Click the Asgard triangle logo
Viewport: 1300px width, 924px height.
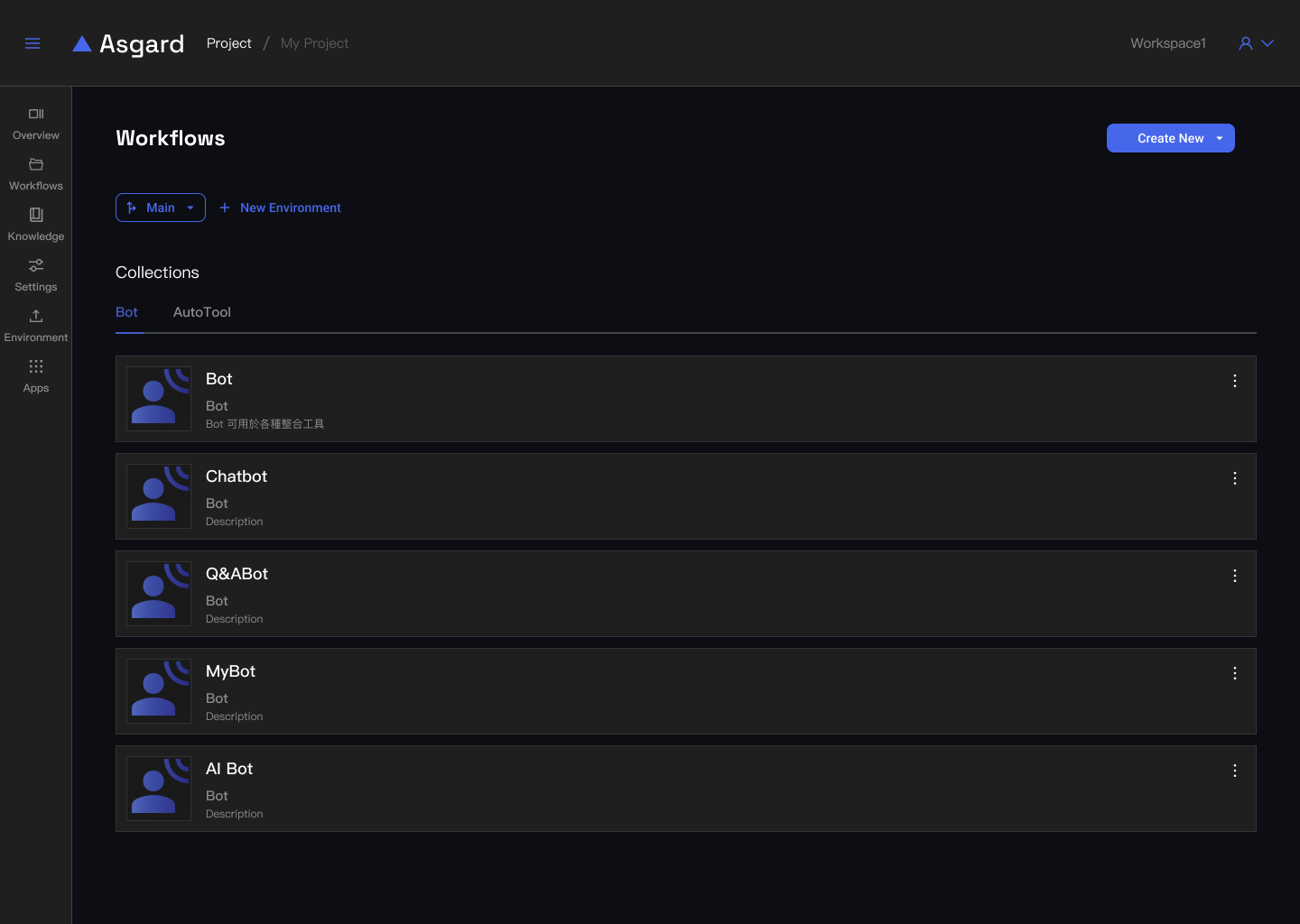82,43
